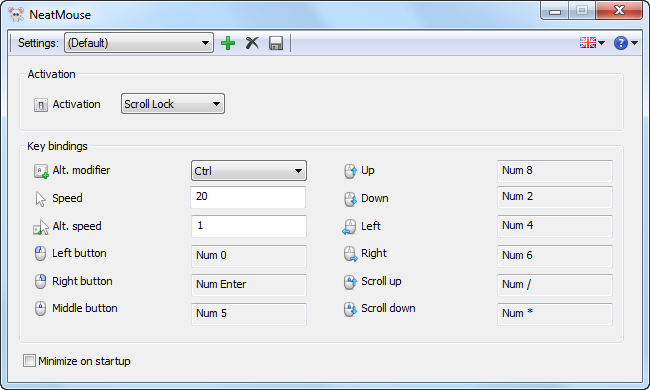
Task: Click the Down movement mouse icon
Action: click(x=350, y=199)
